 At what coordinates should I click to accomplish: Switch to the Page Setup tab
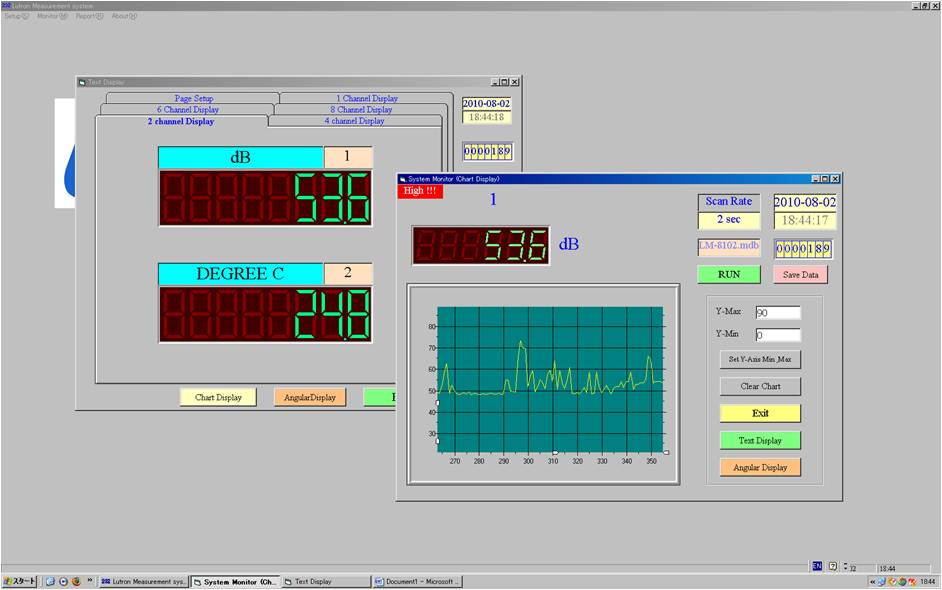tap(194, 98)
